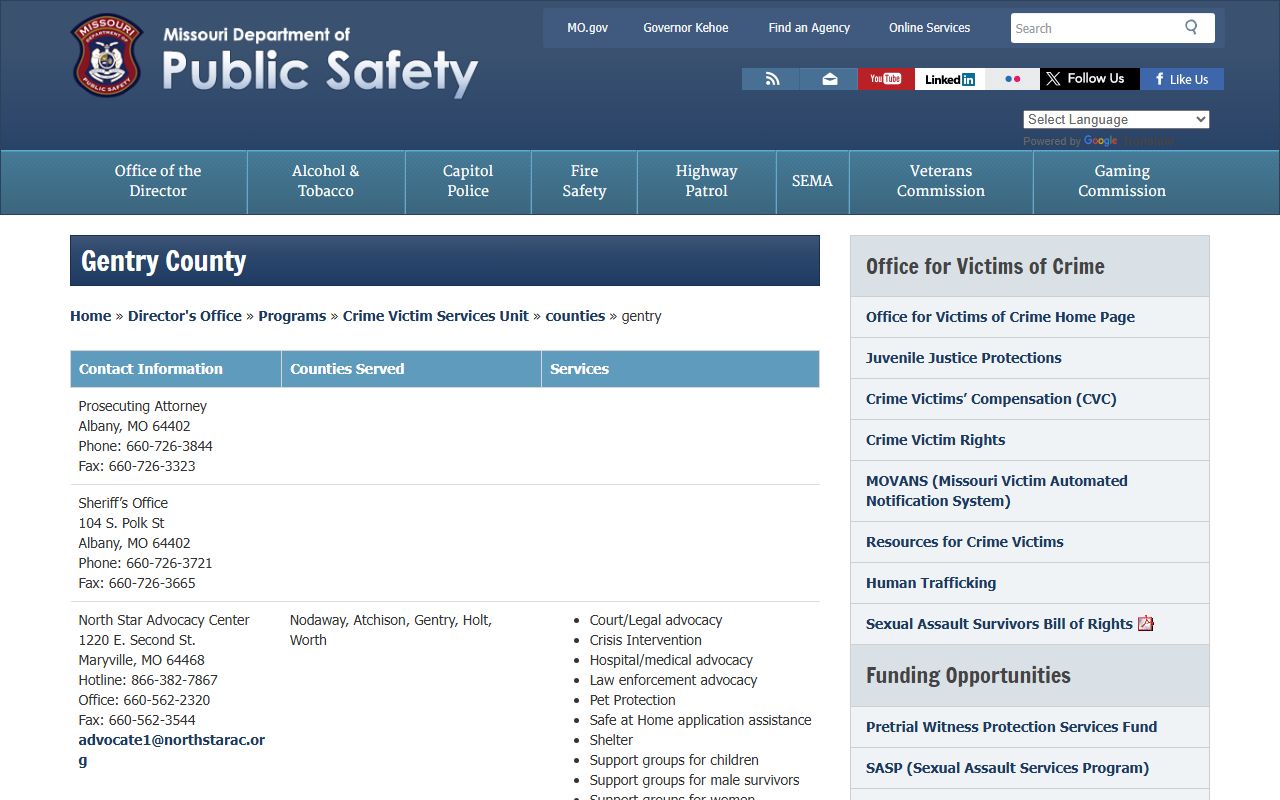Open Office of the Director menu

pyautogui.click(x=158, y=181)
